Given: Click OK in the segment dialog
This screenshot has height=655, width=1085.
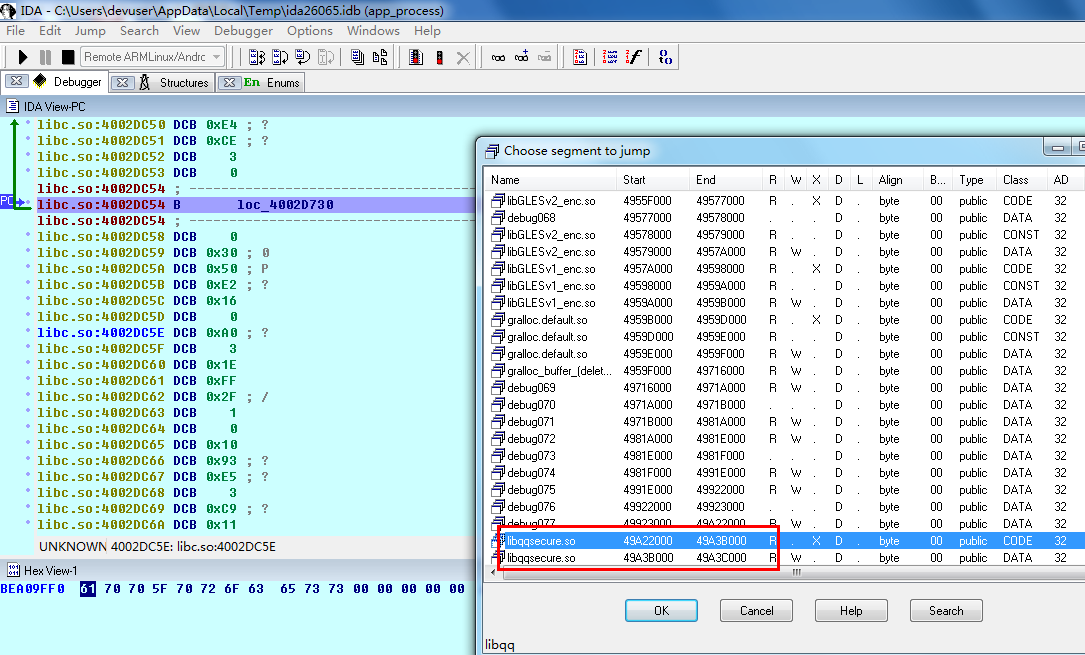Looking at the screenshot, I should pyautogui.click(x=662, y=611).
